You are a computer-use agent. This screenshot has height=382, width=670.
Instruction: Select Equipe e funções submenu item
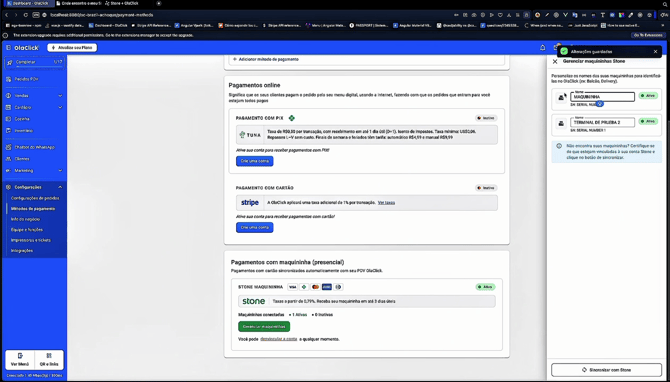(26, 230)
